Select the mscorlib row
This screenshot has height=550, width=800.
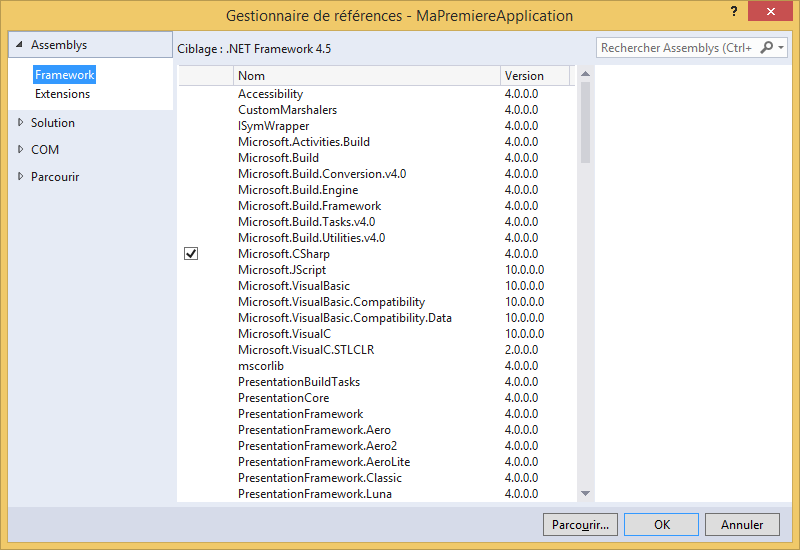point(377,366)
